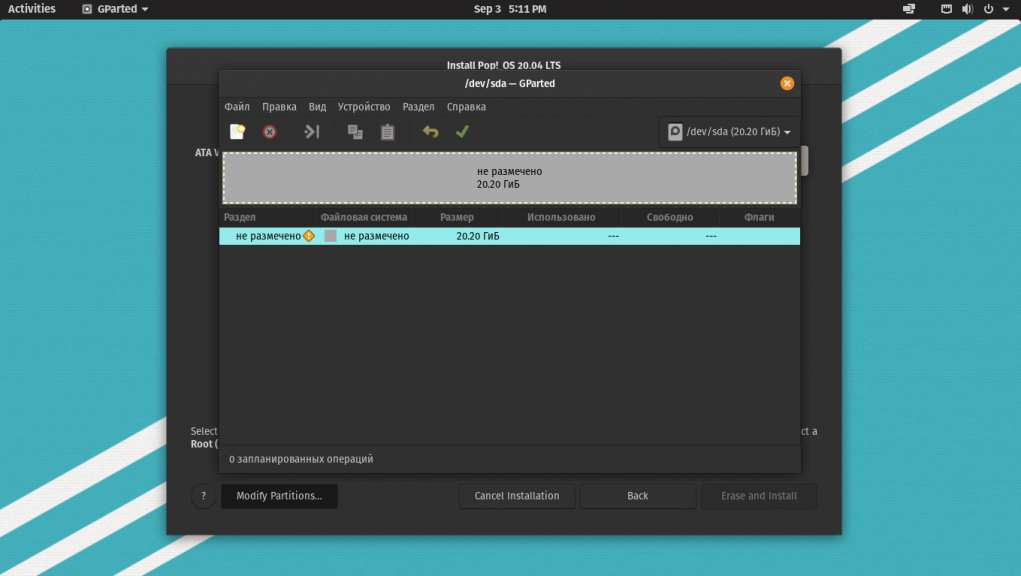Click the copy partition toolbar icon
Screen dimensions: 1021x576
coord(355,132)
